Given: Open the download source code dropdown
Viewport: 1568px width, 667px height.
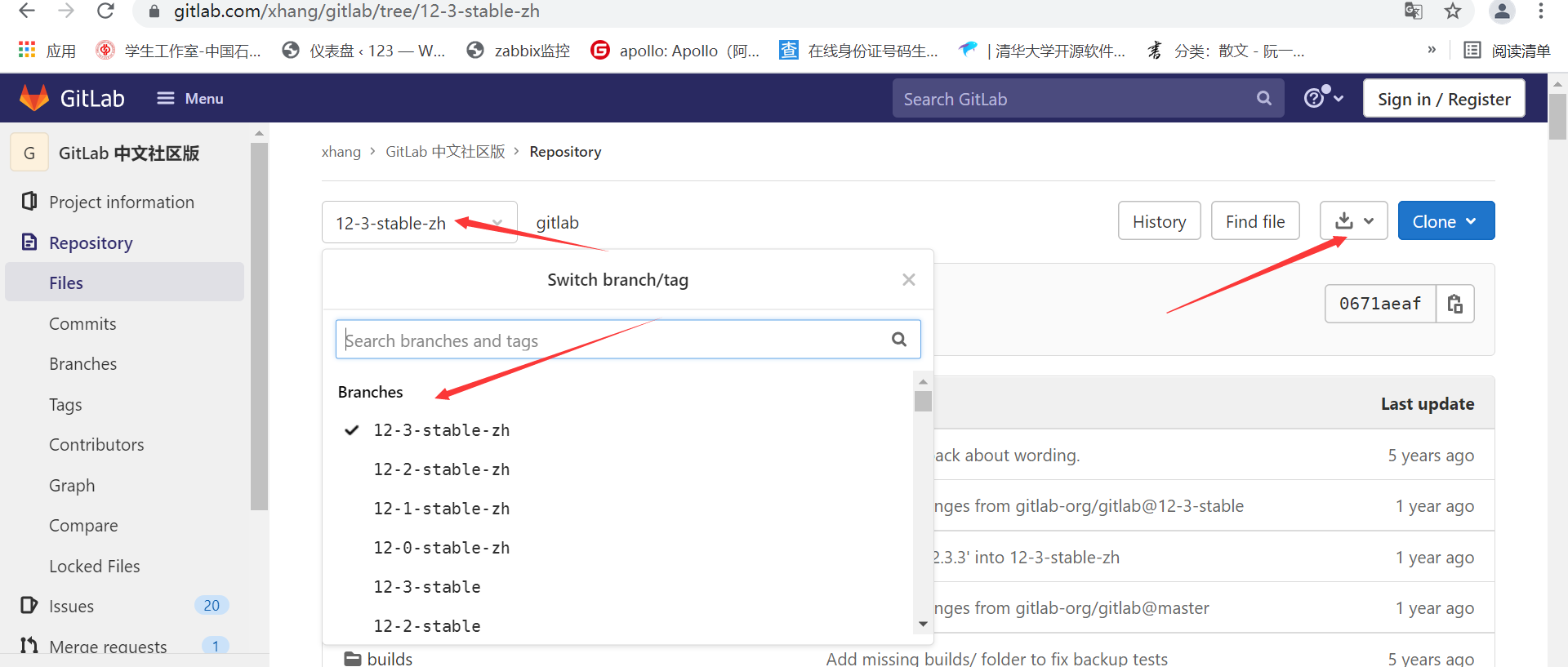Looking at the screenshot, I should click(x=1354, y=221).
